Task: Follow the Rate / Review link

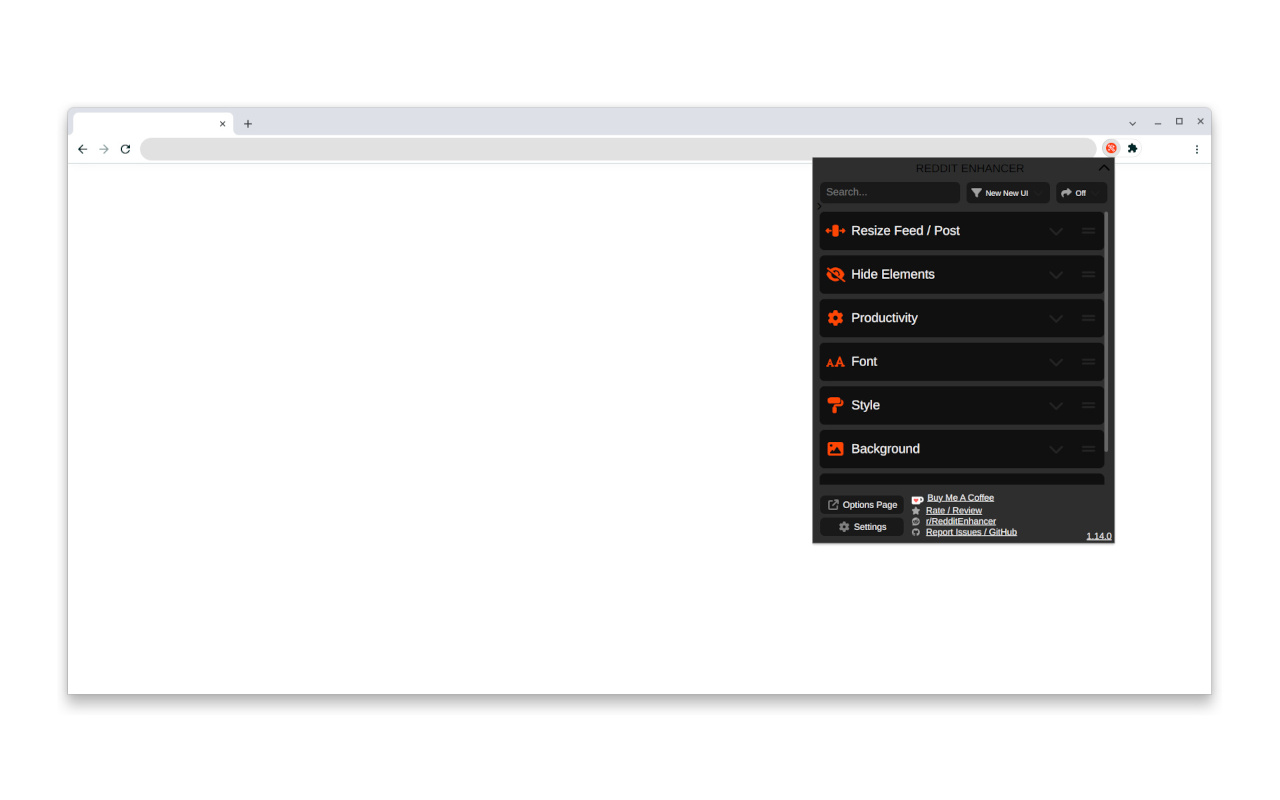Action: (954, 510)
